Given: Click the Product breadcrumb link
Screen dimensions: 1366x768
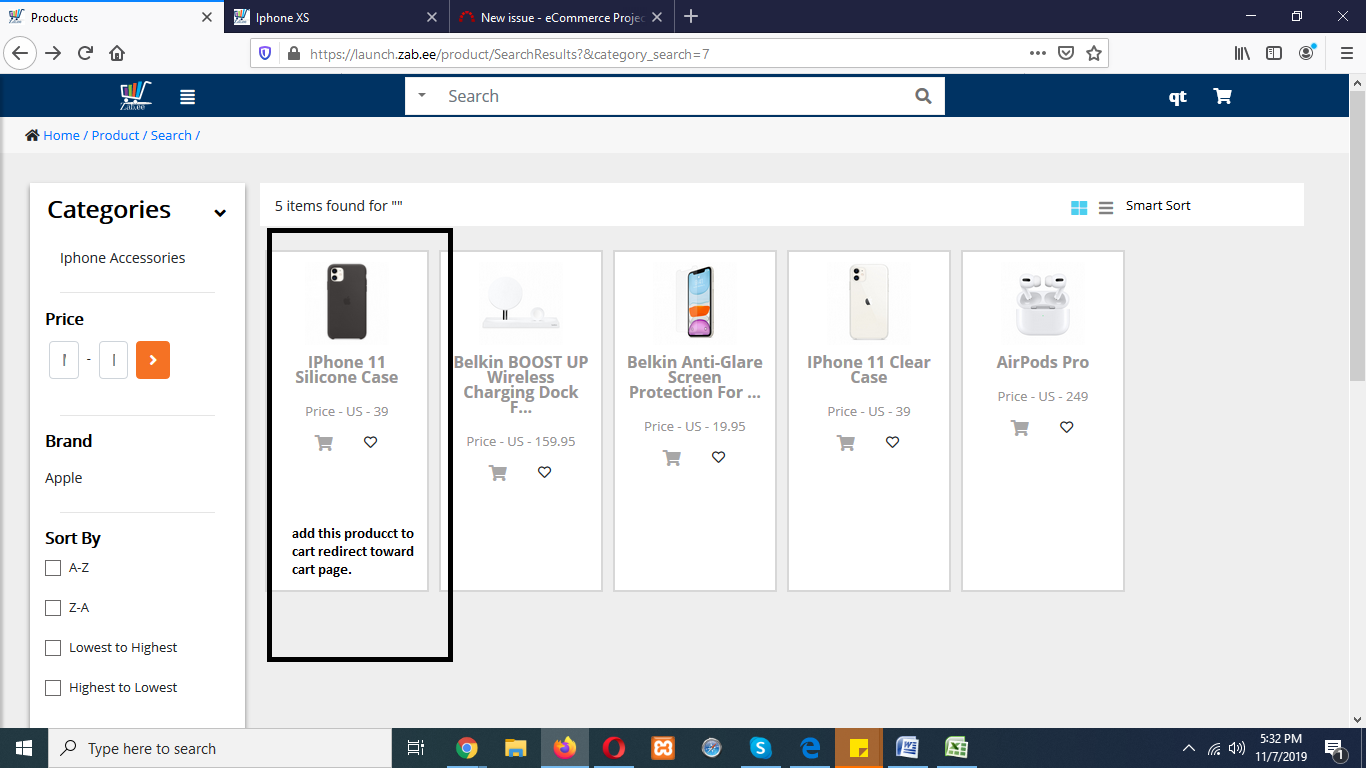Looking at the screenshot, I should click(115, 135).
